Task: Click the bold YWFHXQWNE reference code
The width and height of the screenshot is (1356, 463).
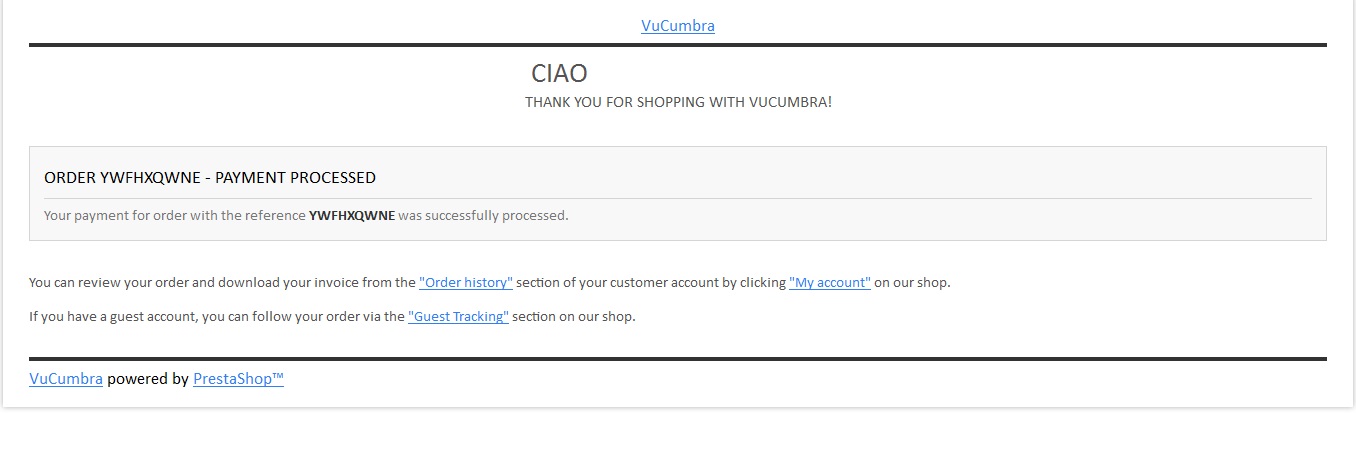Action: [x=352, y=215]
